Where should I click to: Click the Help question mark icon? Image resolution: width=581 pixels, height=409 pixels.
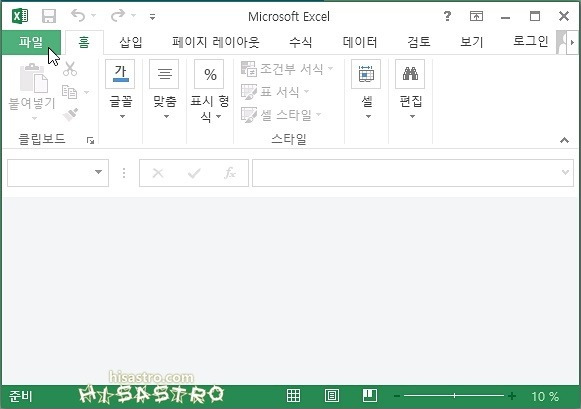click(447, 16)
